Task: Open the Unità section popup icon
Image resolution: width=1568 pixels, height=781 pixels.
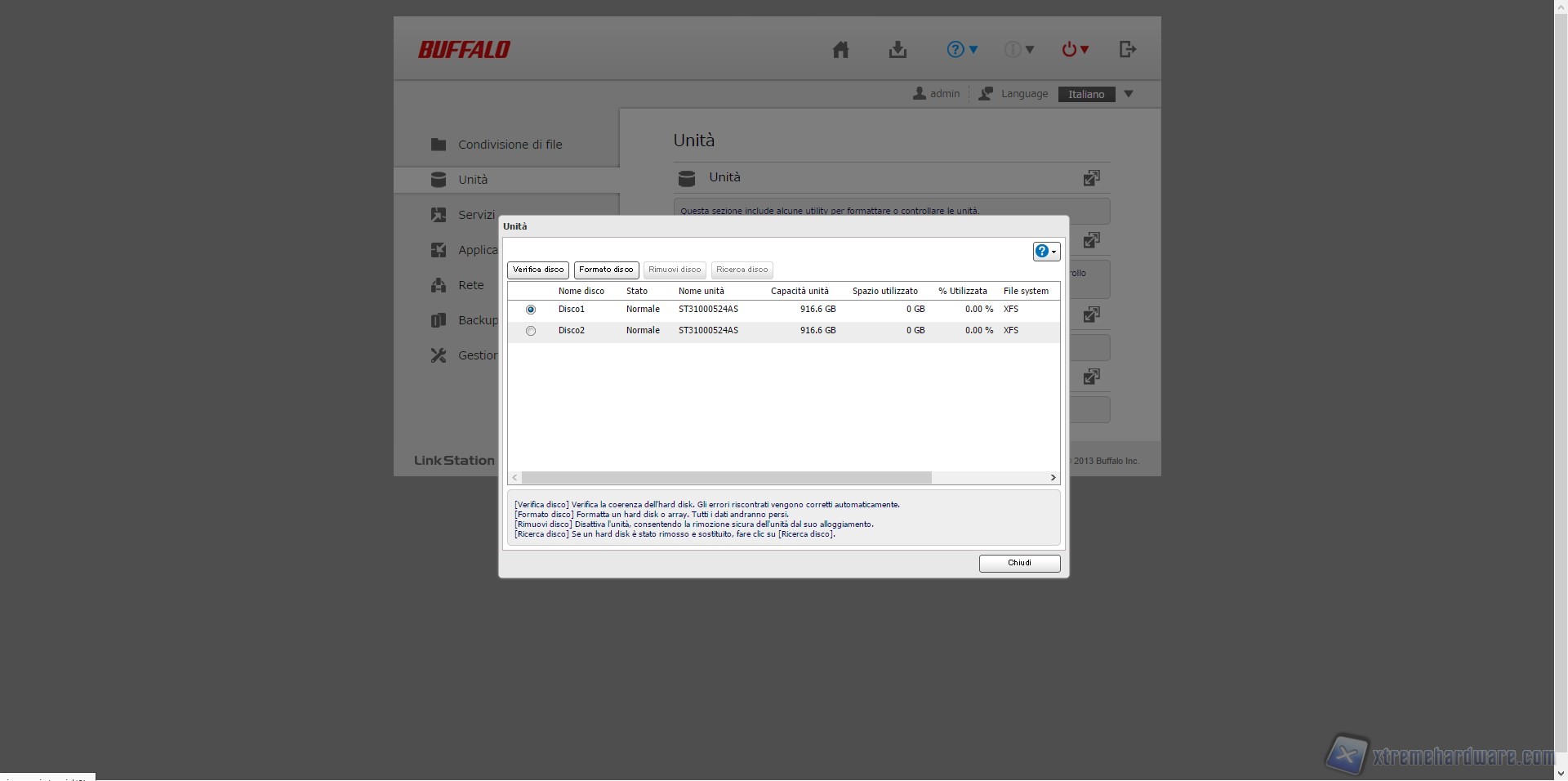Action: [x=1091, y=178]
